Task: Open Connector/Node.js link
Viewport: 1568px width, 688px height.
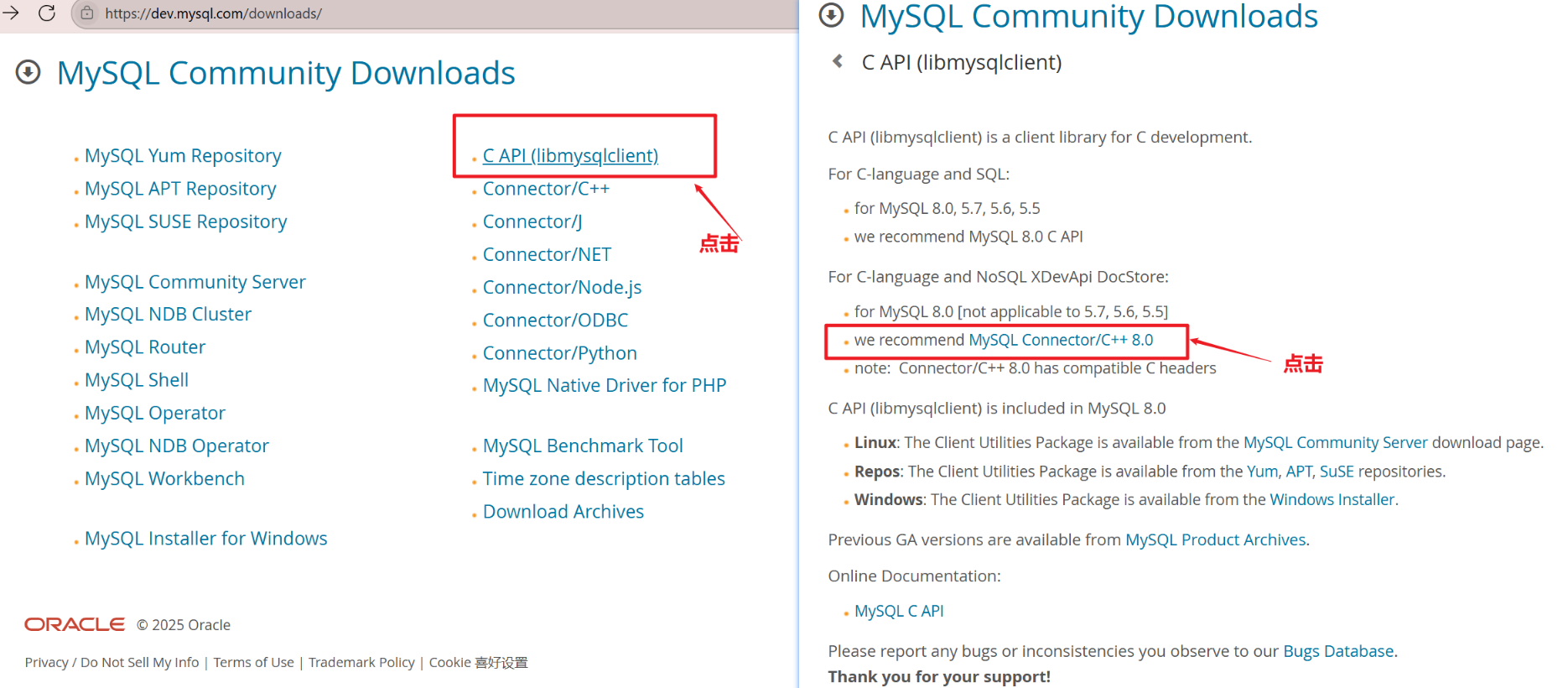Action: coord(562,287)
